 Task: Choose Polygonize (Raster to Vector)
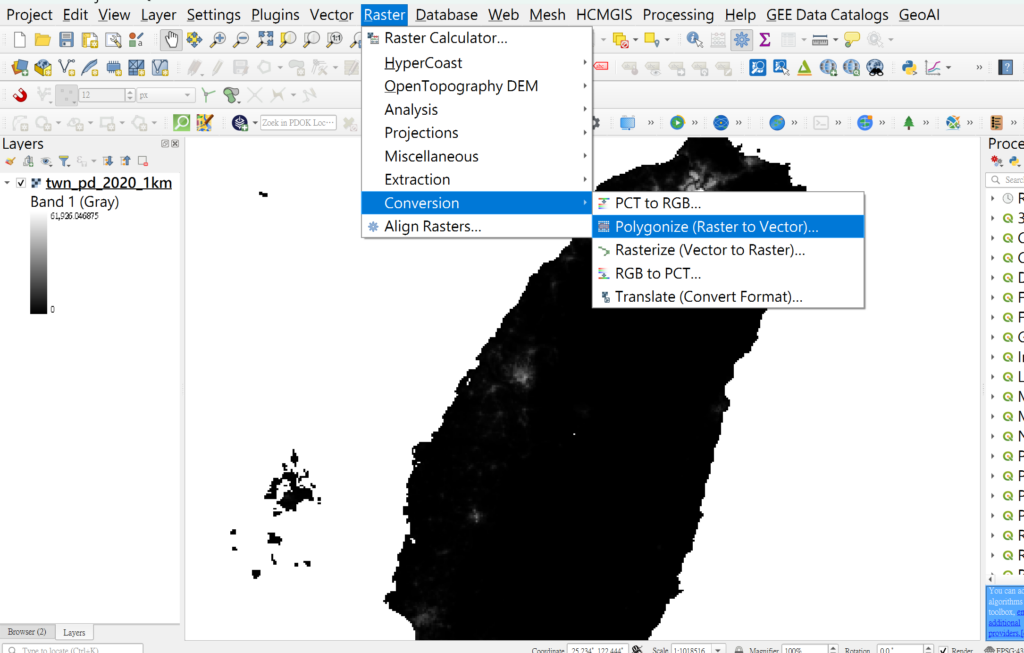[x=728, y=227]
